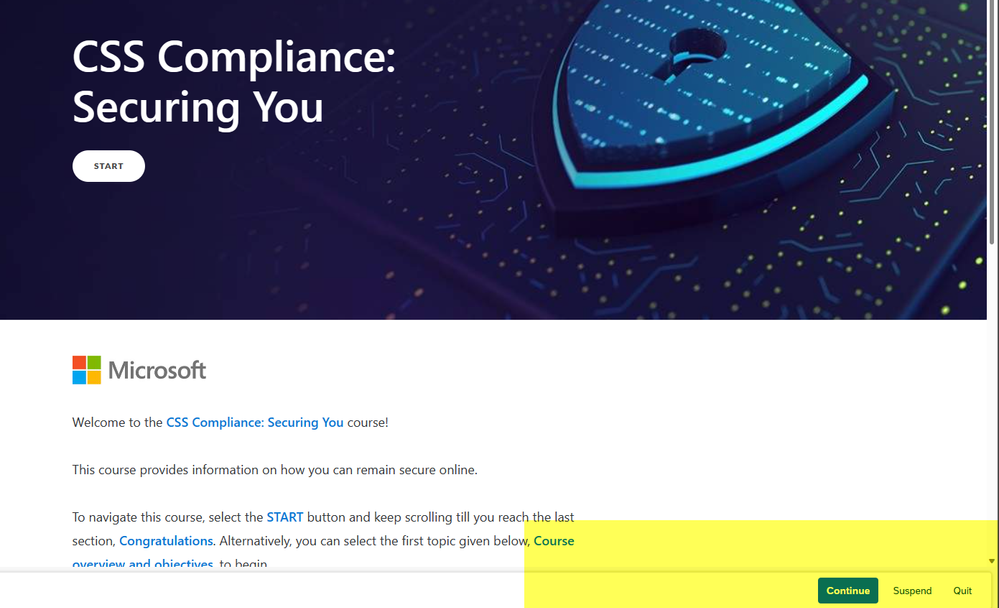Click the green Continue button

point(847,591)
